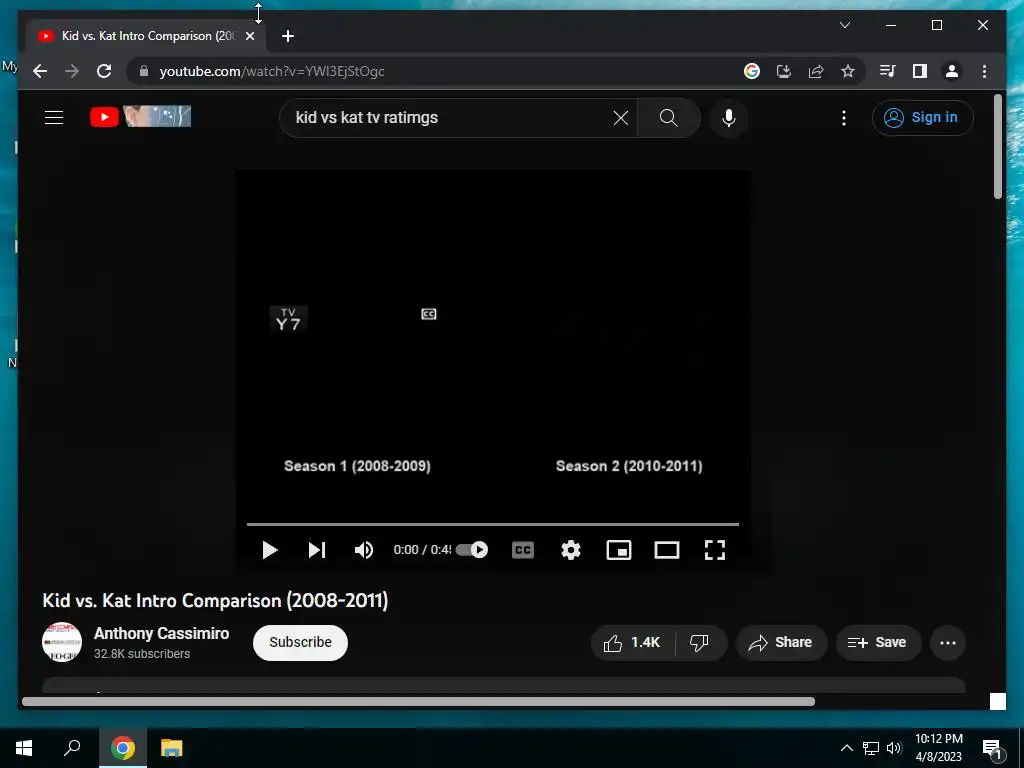Open network icon in system tray
The width and height of the screenshot is (1024, 768).
(x=871, y=748)
